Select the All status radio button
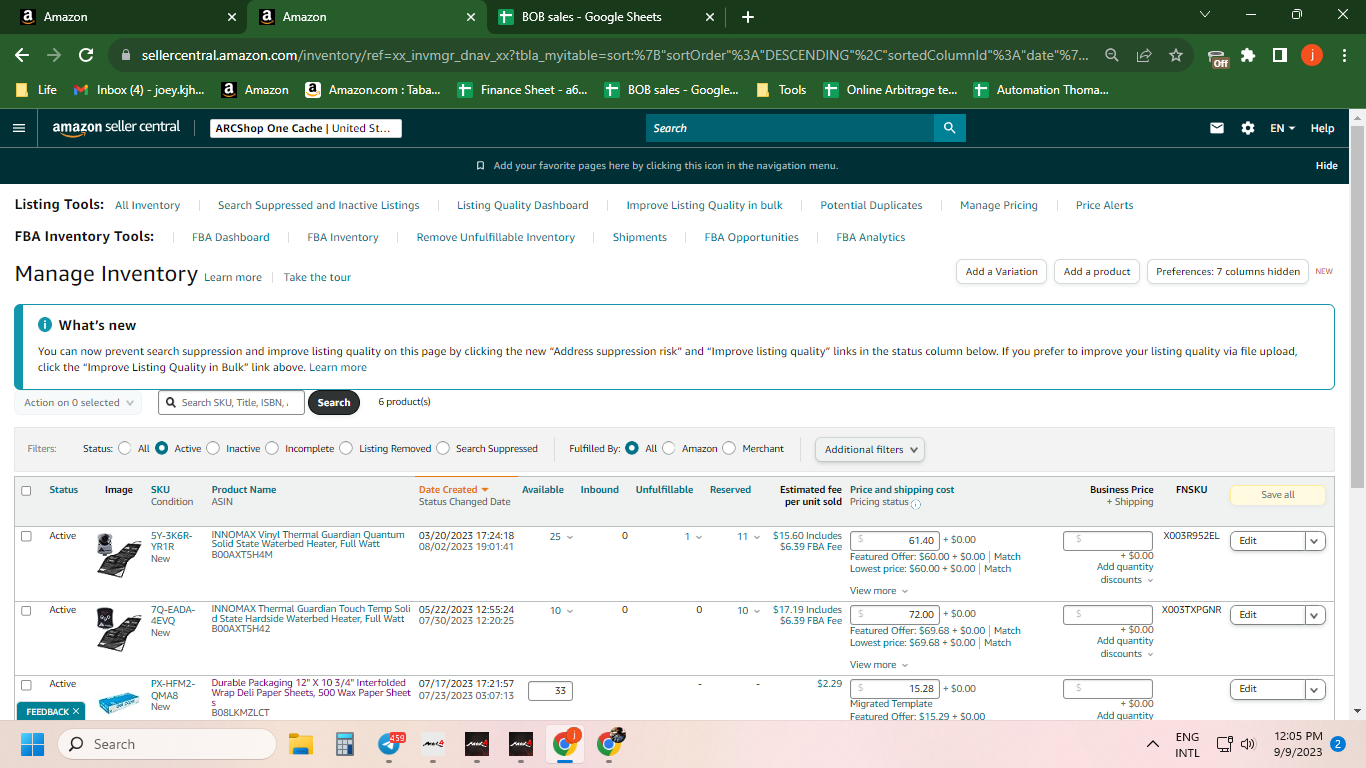This screenshot has height=768, width=1366. click(x=125, y=449)
